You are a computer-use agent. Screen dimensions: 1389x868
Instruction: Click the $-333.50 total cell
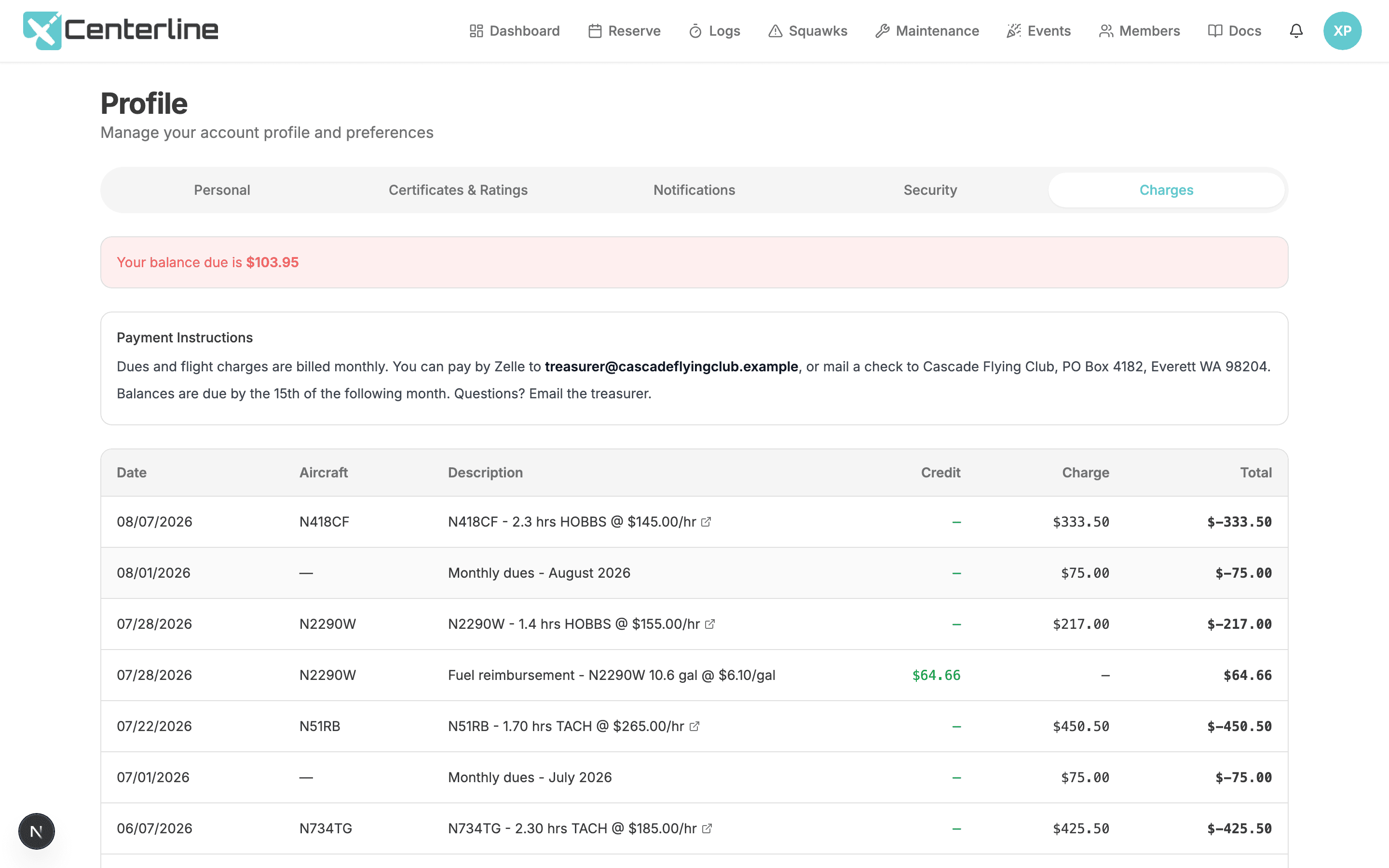click(x=1239, y=522)
